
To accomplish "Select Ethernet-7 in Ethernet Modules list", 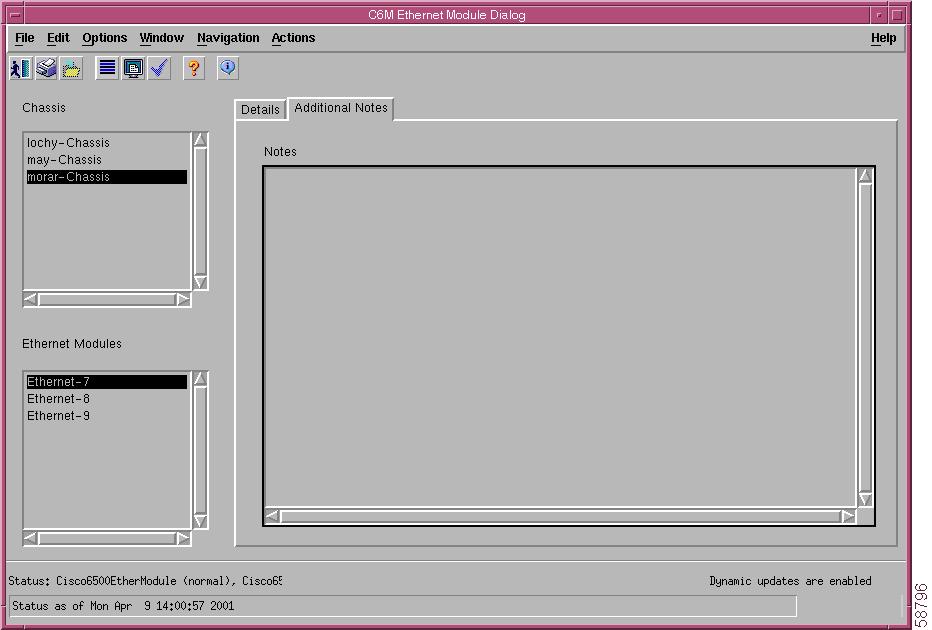I will click(107, 382).
